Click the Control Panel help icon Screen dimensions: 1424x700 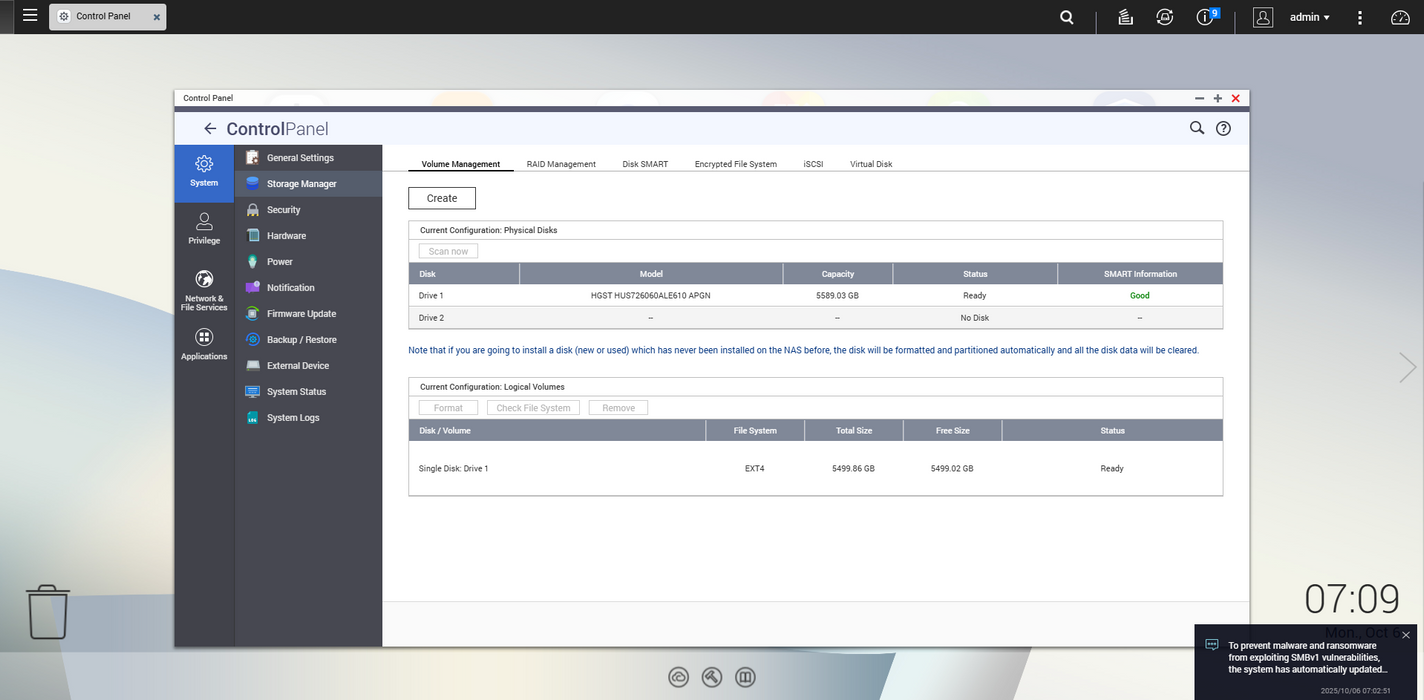pos(1223,128)
